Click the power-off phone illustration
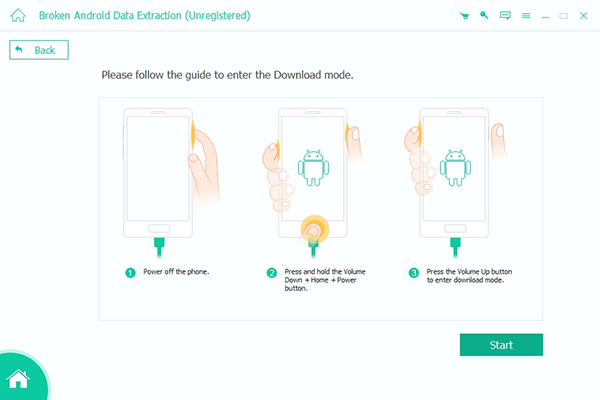600x400 pixels. 168,182
